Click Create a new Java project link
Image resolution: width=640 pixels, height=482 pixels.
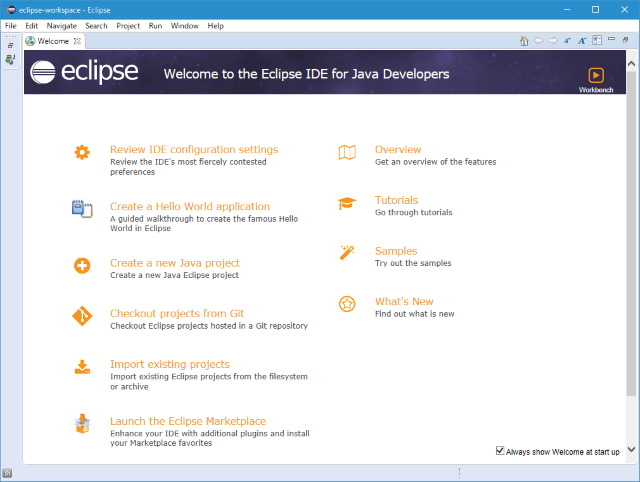click(x=175, y=263)
